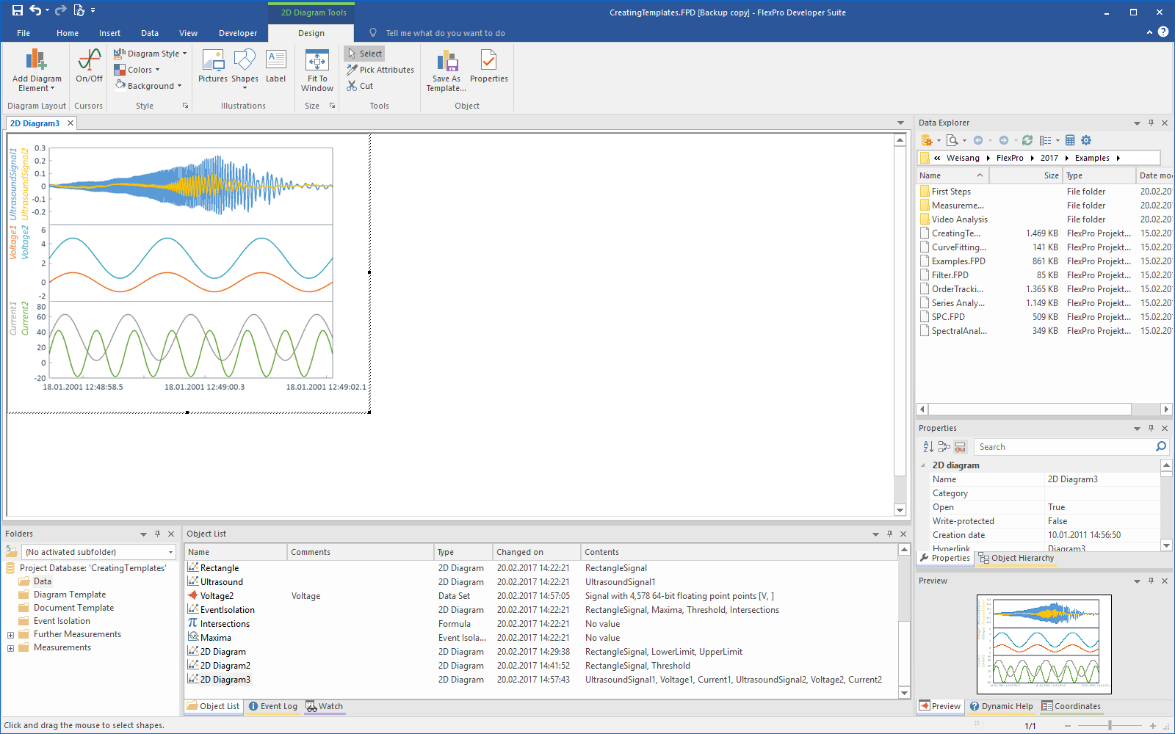Select Examples in Data Explorer path

pos(1090,158)
